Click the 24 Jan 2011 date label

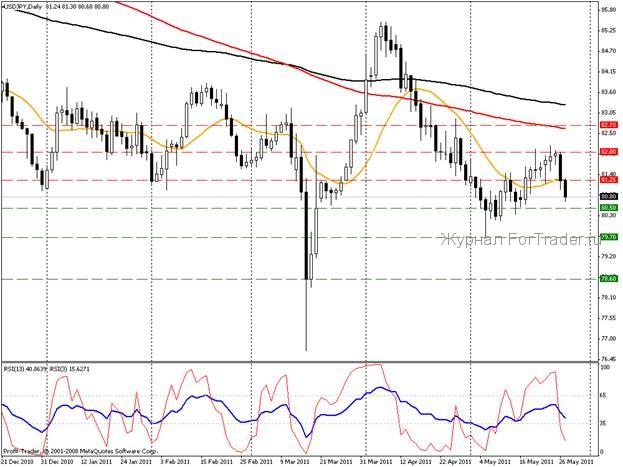point(136,462)
